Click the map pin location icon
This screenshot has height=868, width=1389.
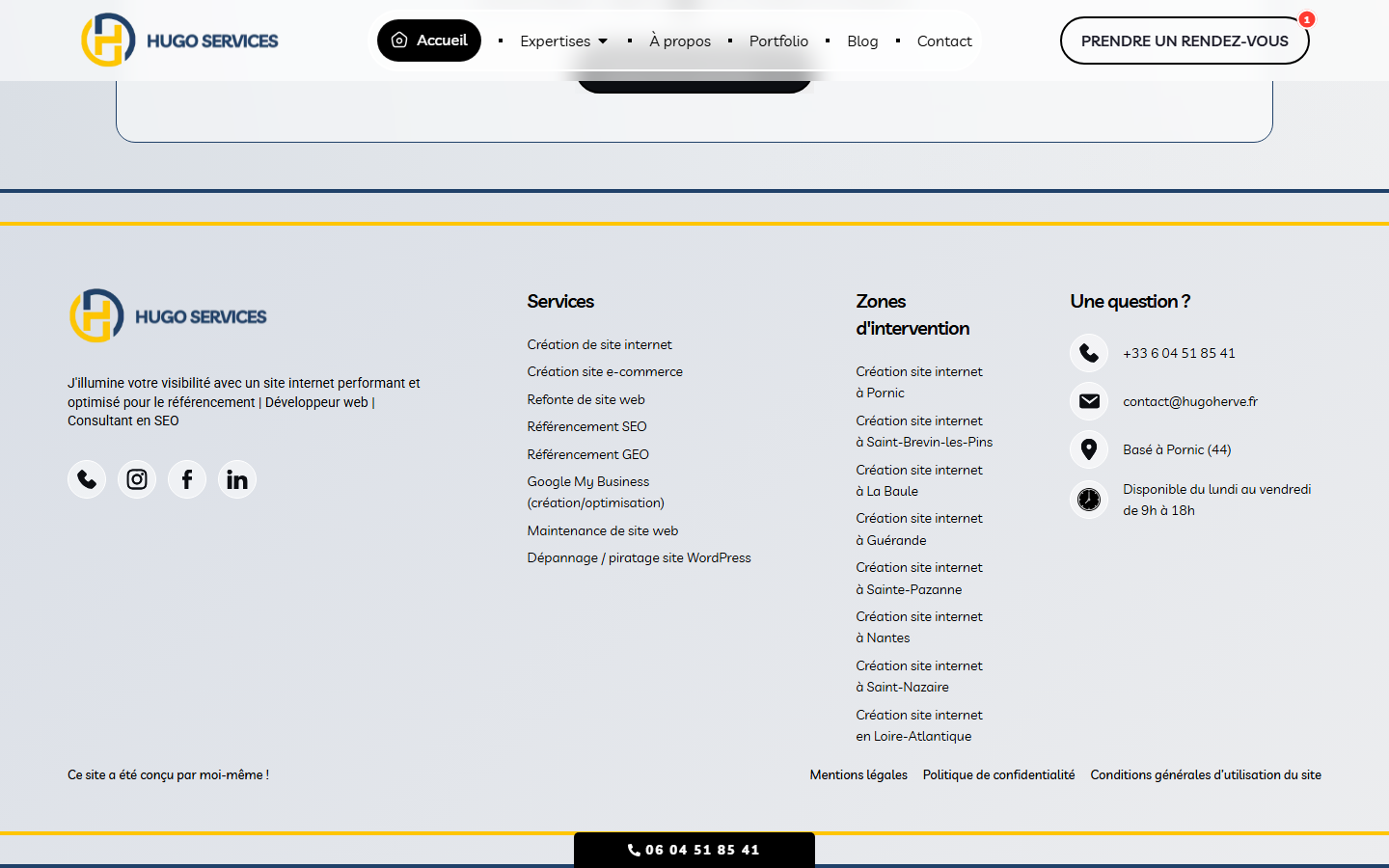1089,449
